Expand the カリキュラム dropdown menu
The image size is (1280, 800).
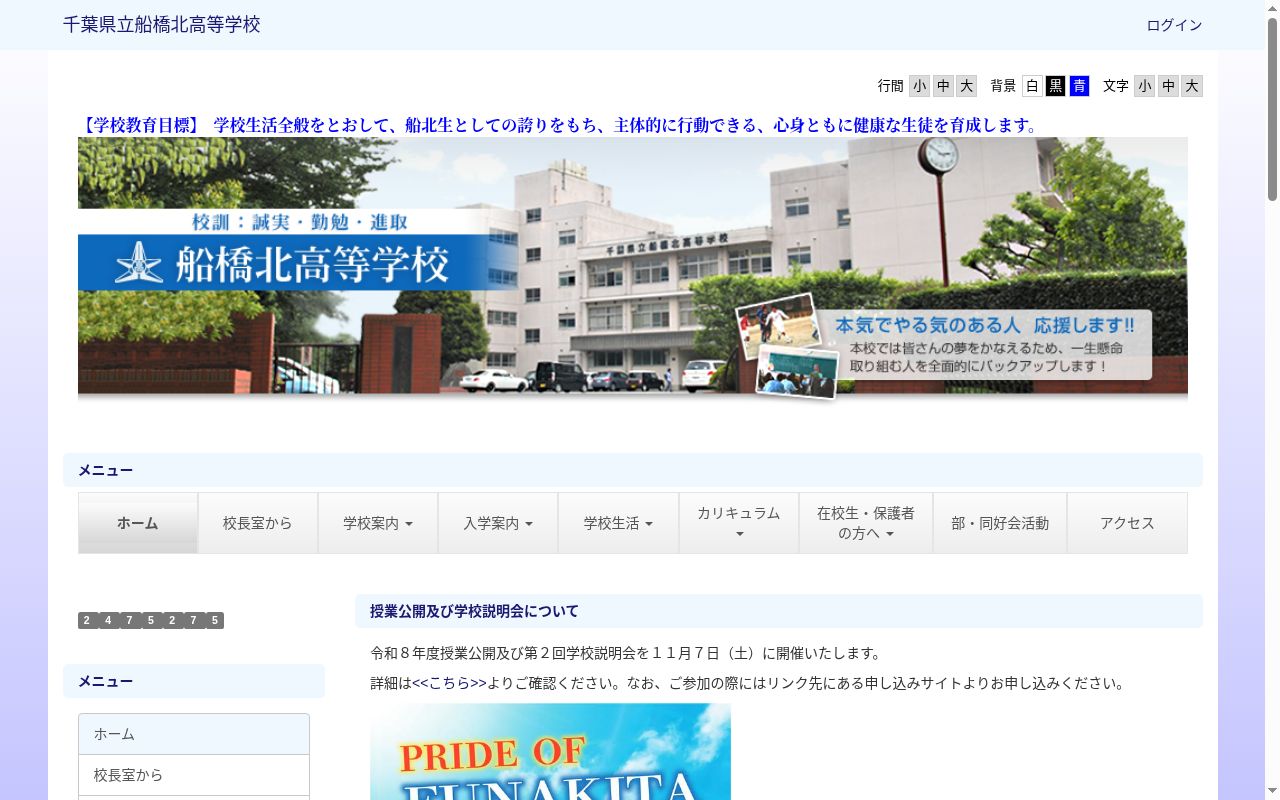coord(739,523)
